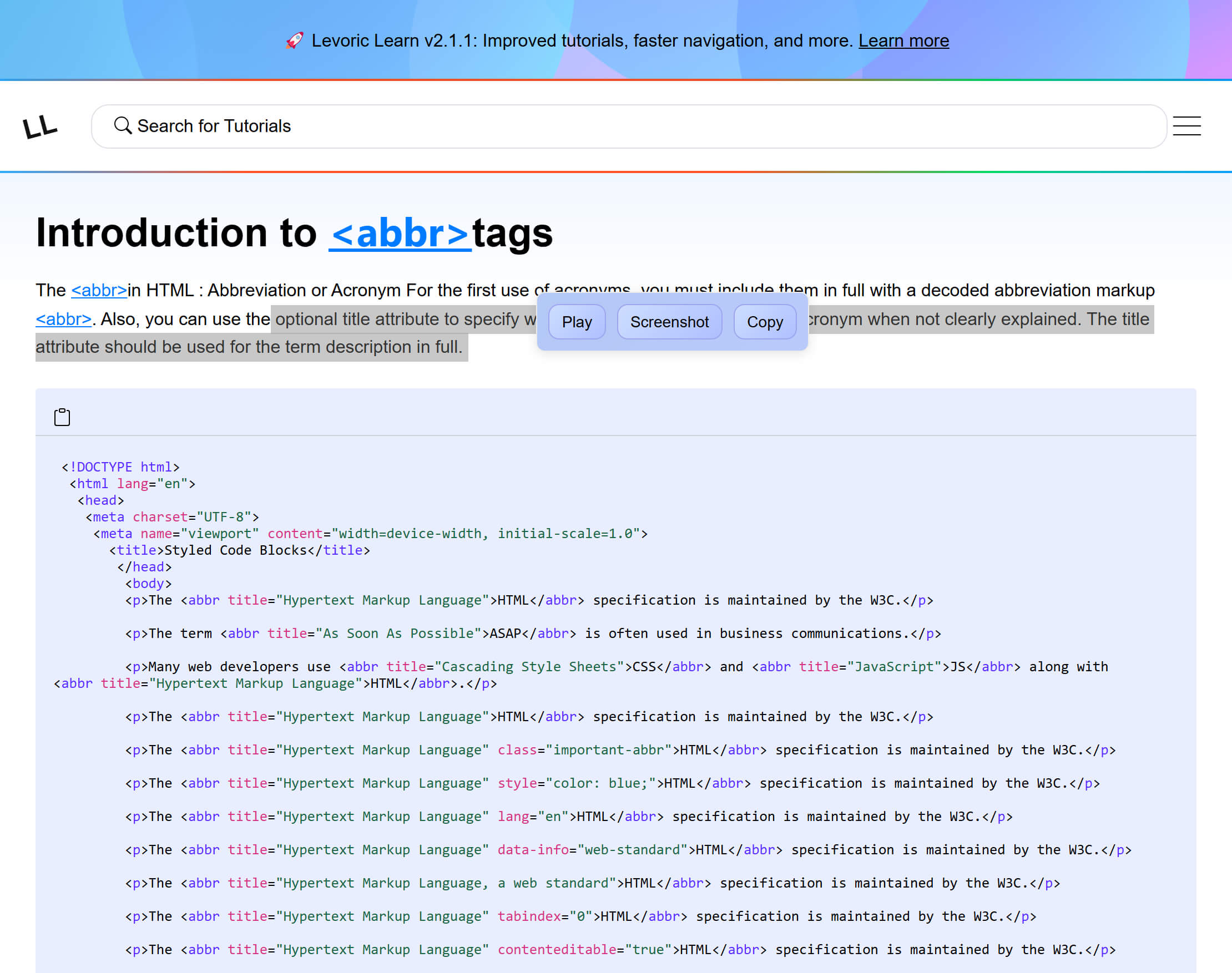Click the Screenshot button in the popup
This screenshot has height=973, width=1232.
pyautogui.click(x=669, y=322)
